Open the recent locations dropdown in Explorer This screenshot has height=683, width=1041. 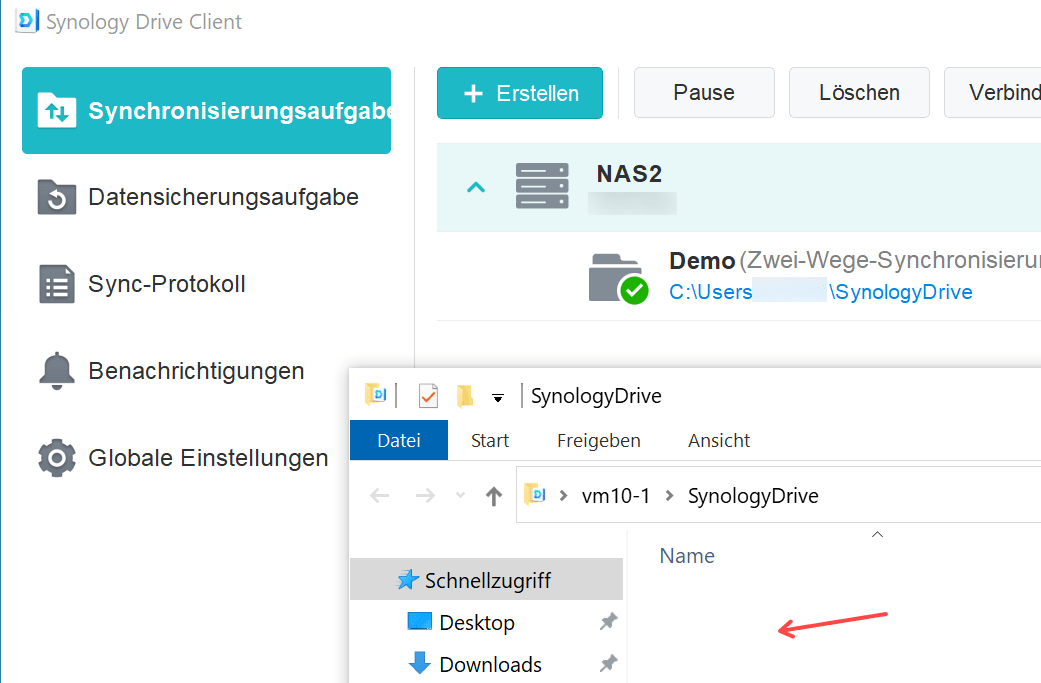(460, 496)
